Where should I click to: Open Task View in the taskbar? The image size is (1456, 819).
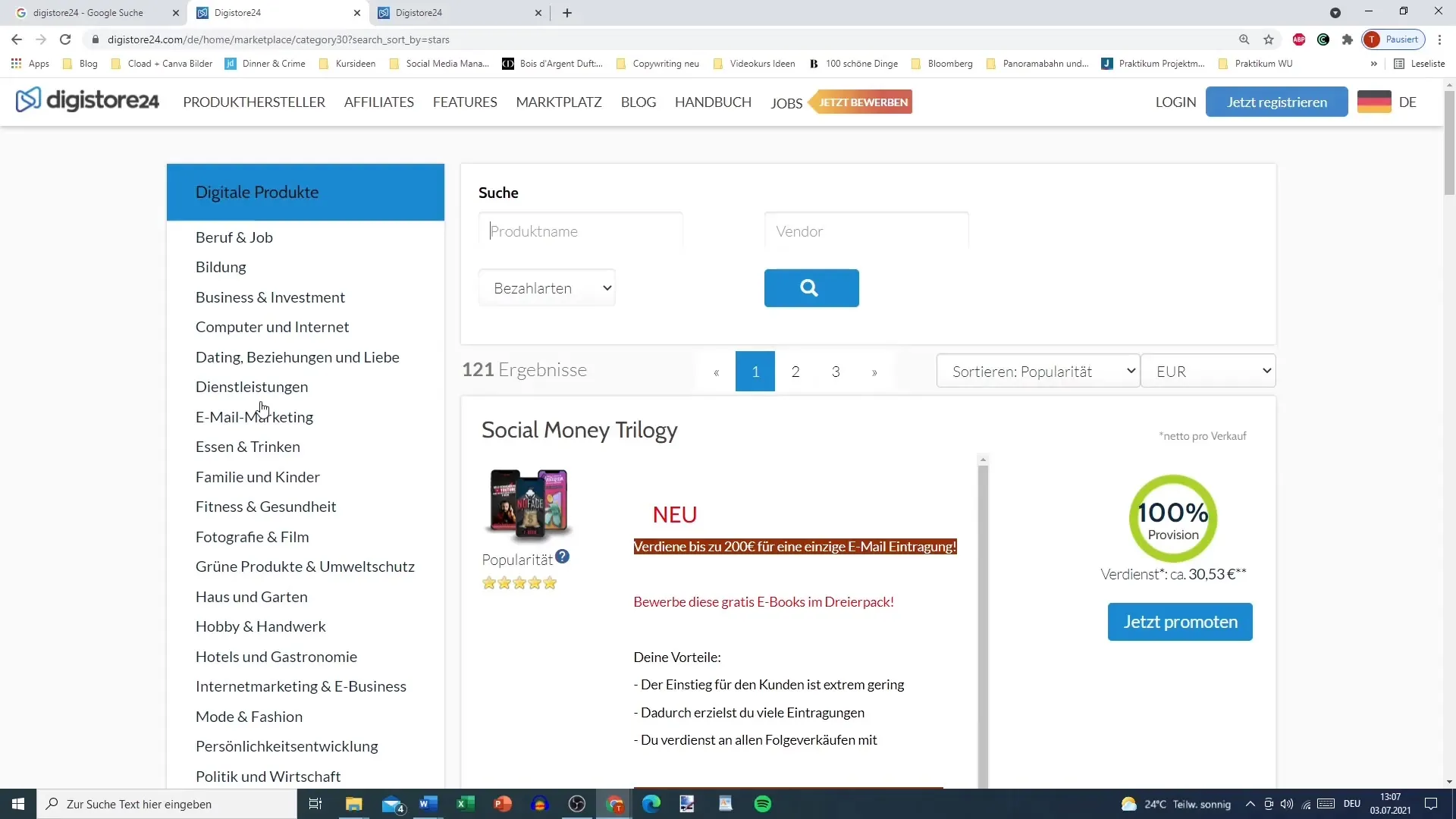point(315,804)
